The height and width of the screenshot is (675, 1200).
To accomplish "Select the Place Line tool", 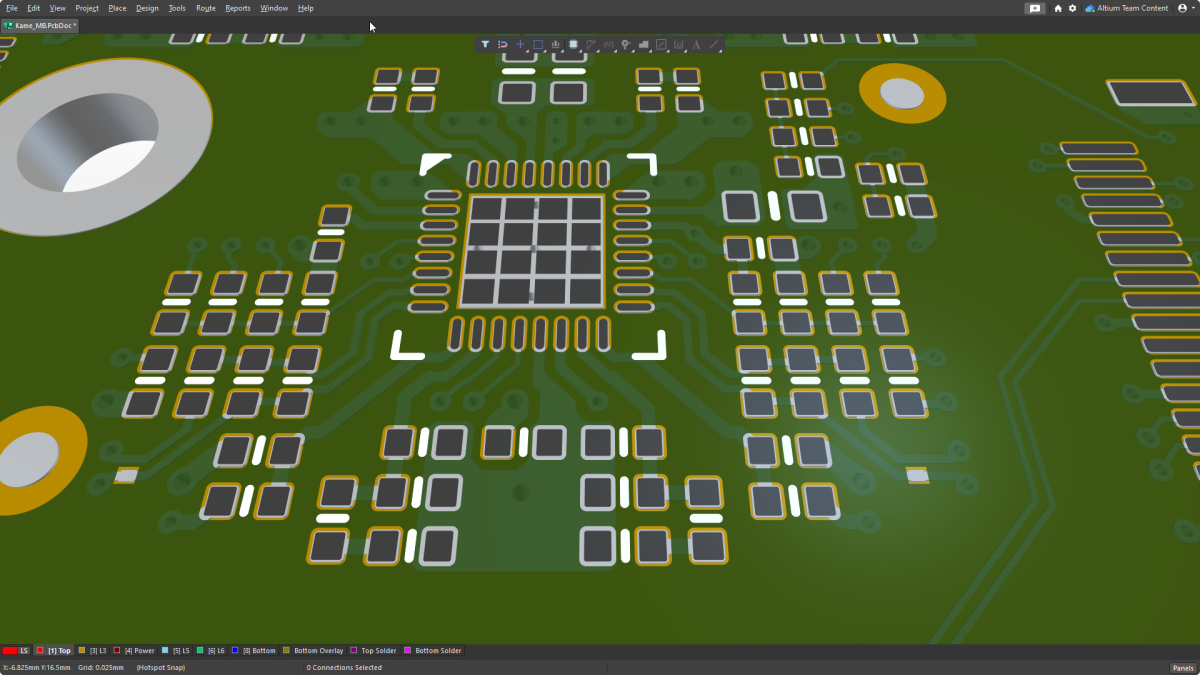I will pos(714,44).
